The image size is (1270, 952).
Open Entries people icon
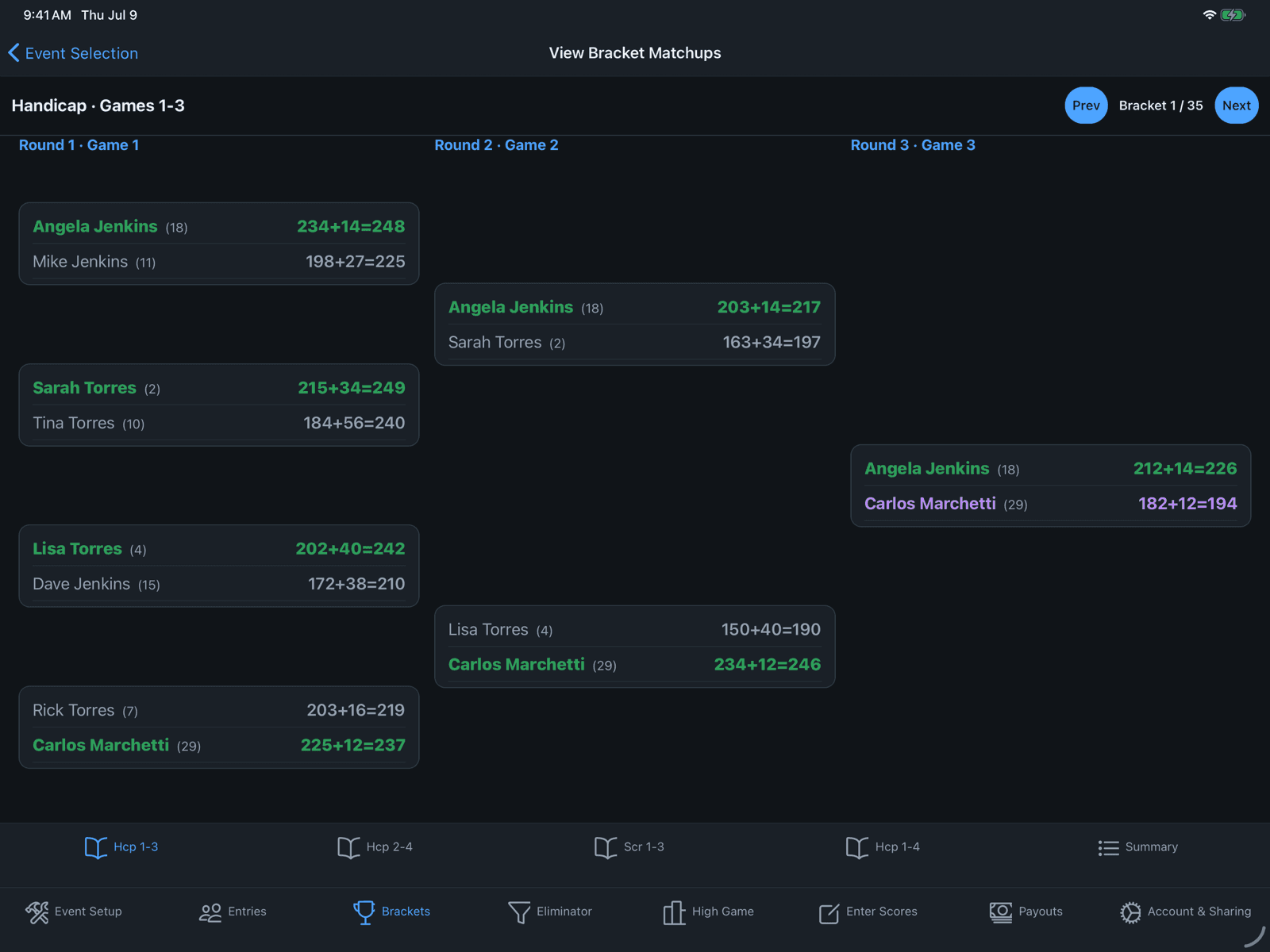click(210, 912)
